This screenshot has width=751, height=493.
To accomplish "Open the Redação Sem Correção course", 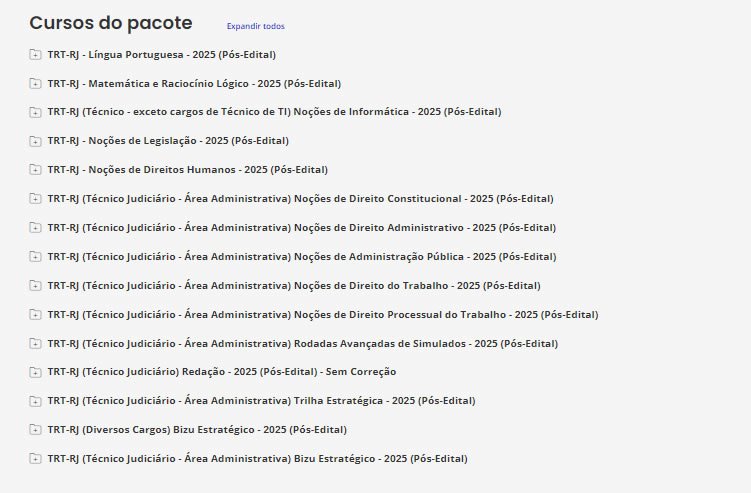I will [x=221, y=372].
